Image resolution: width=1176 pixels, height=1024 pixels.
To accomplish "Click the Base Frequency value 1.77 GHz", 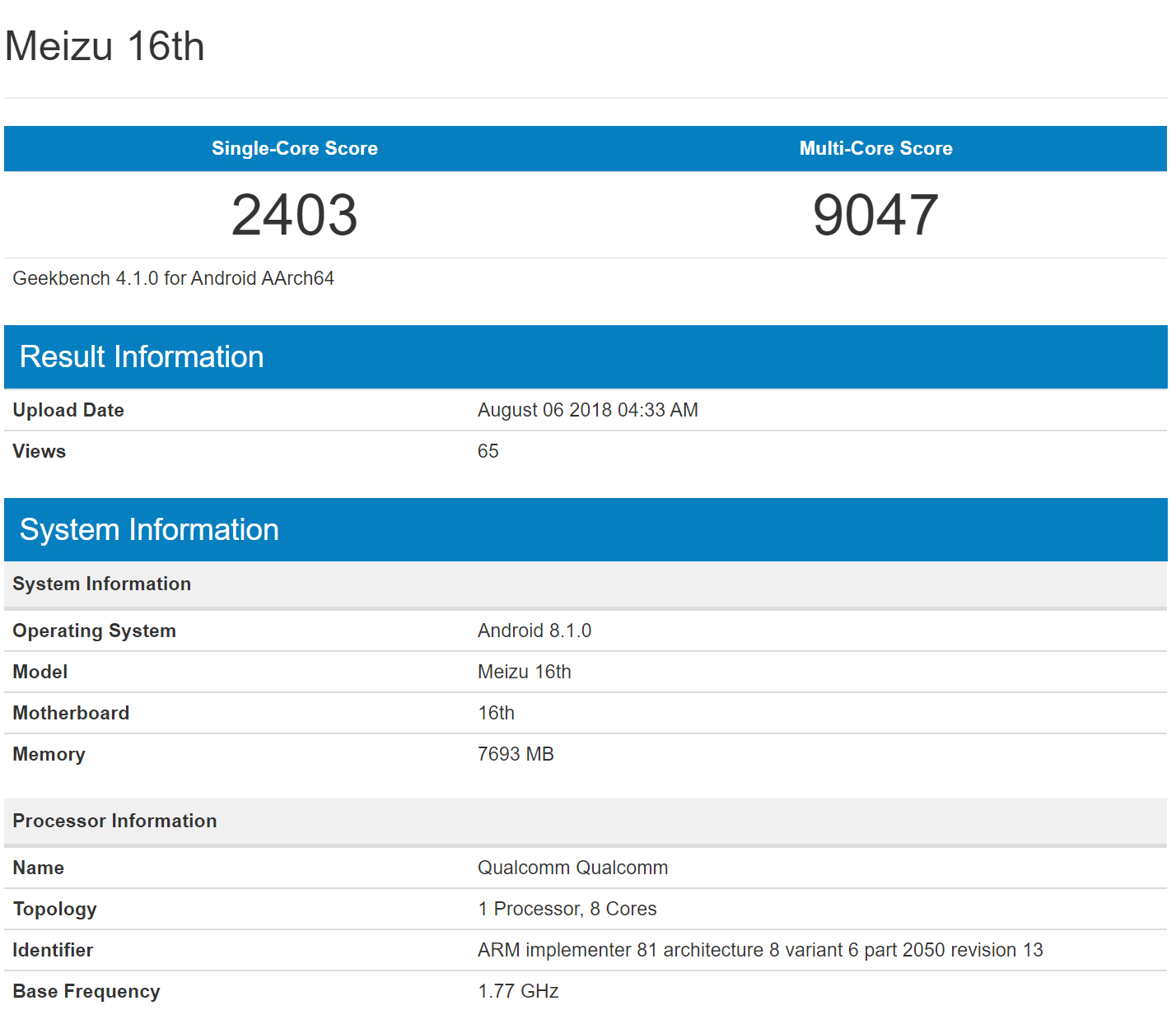I will [x=518, y=991].
